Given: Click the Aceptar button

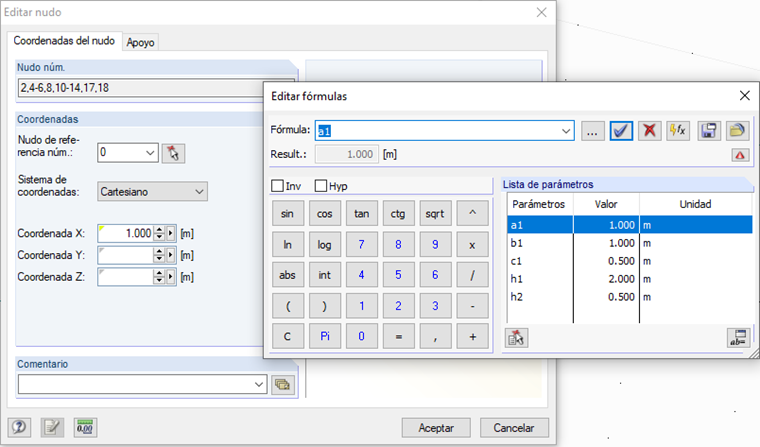Looking at the screenshot, I should coord(435,427).
